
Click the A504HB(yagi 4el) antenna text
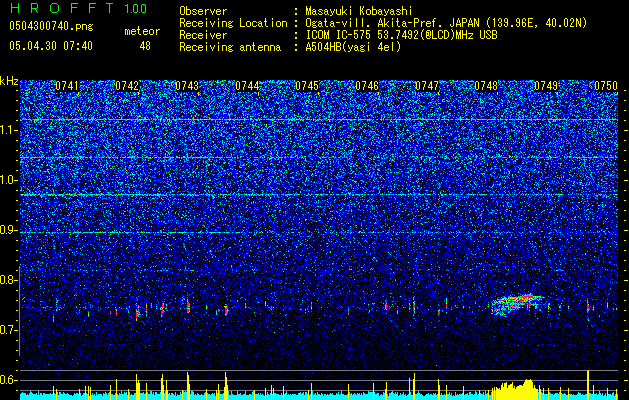tap(353, 47)
